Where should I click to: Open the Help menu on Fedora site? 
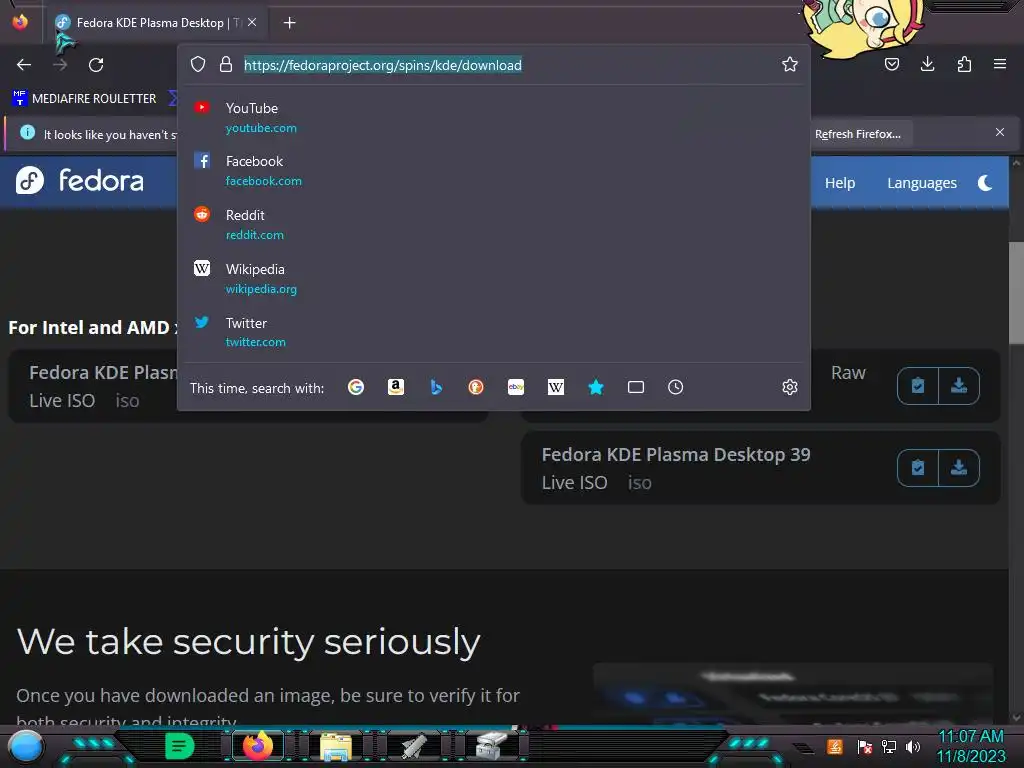coord(839,183)
